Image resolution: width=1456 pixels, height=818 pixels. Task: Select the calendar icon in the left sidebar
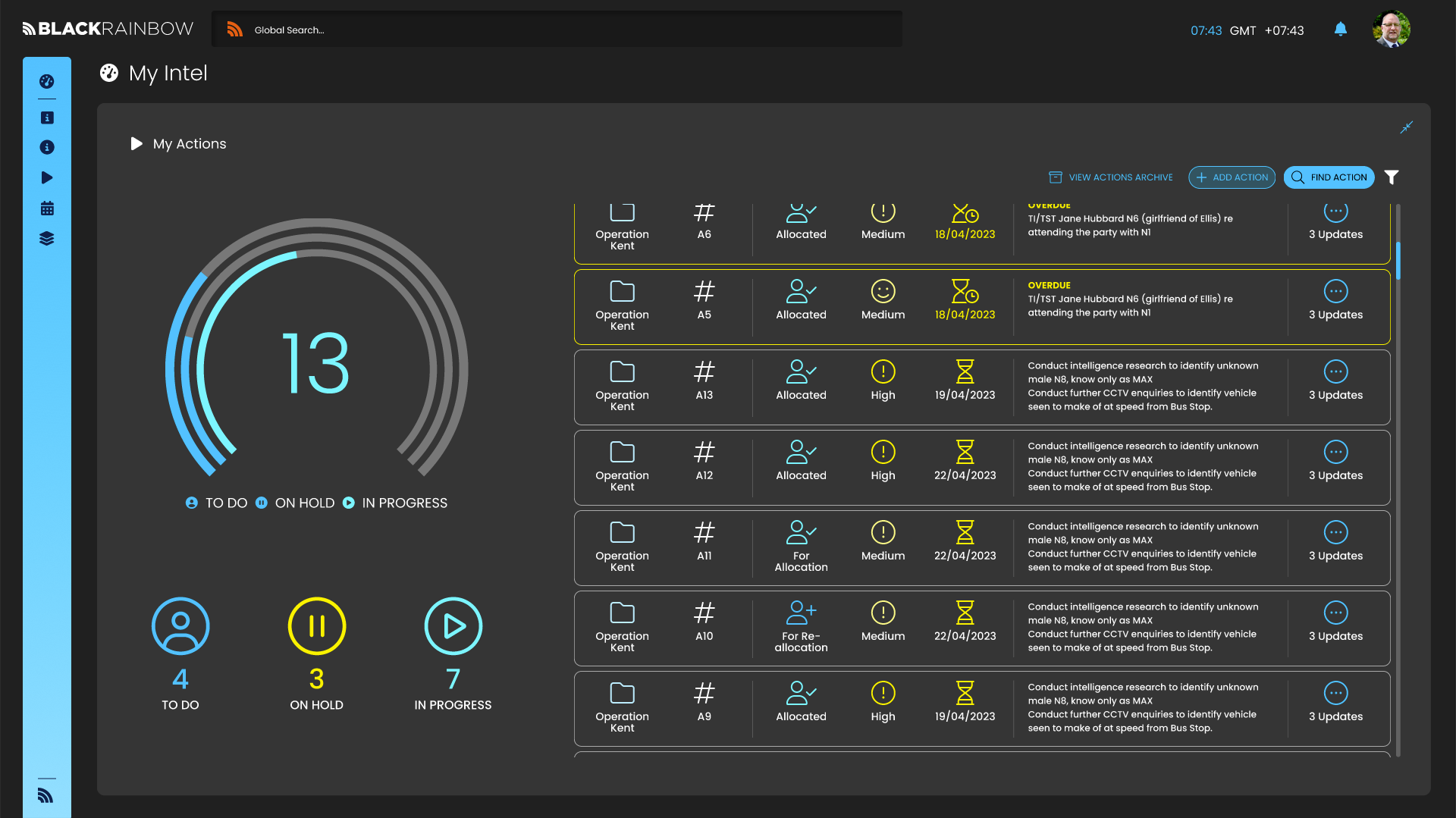(47, 208)
